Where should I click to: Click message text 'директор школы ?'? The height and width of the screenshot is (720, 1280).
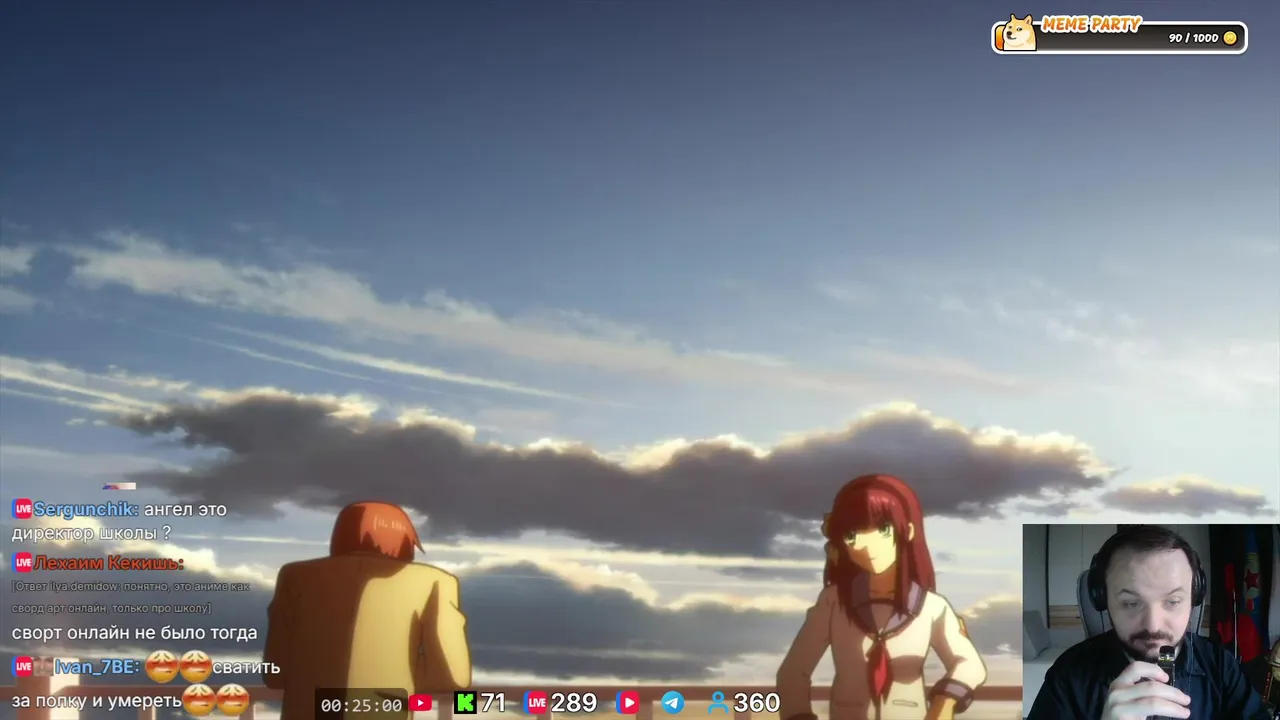coord(91,533)
